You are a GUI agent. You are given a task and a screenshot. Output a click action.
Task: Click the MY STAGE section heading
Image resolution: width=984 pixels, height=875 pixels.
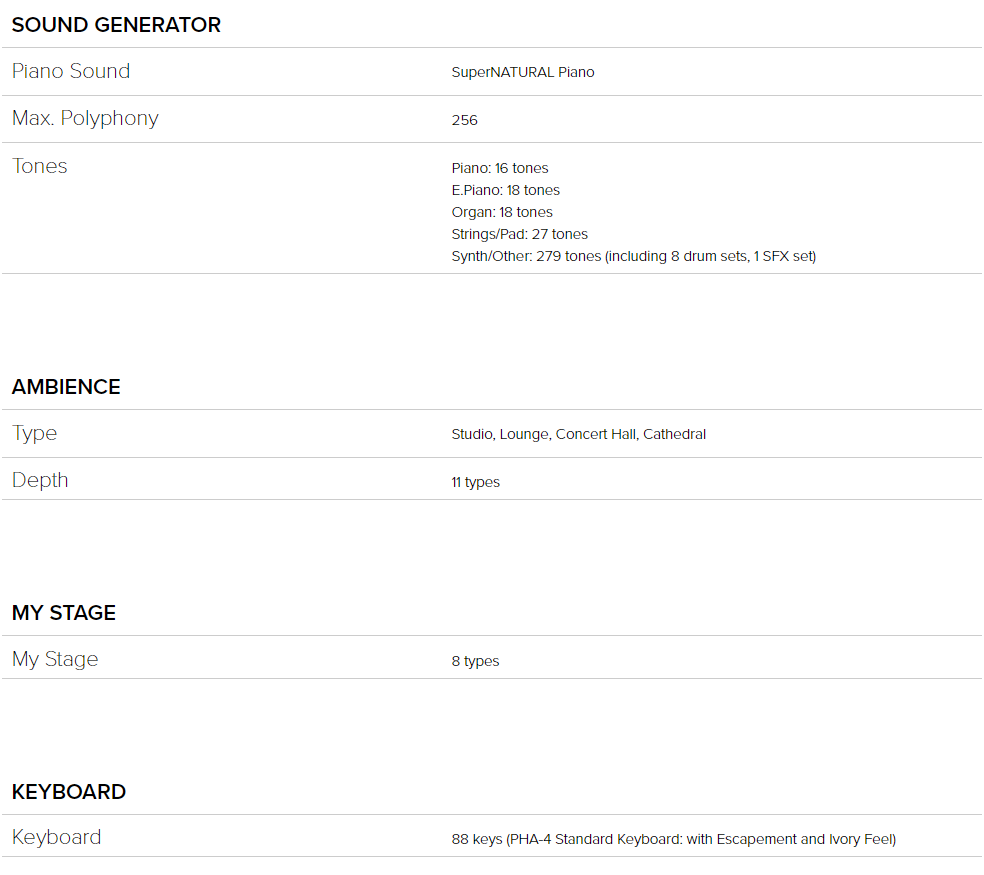pyautogui.click(x=64, y=613)
